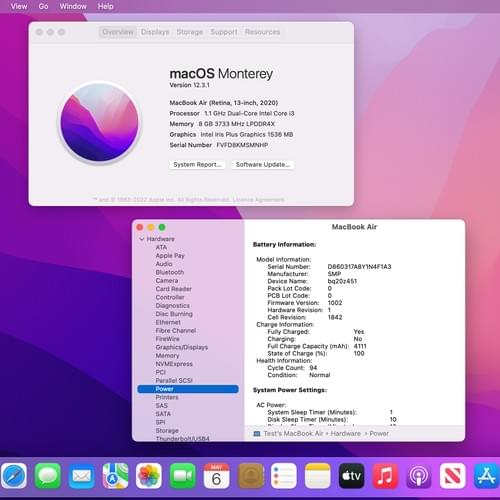
Task: Click the macOS Monterey logo image
Action: [x=99, y=122]
